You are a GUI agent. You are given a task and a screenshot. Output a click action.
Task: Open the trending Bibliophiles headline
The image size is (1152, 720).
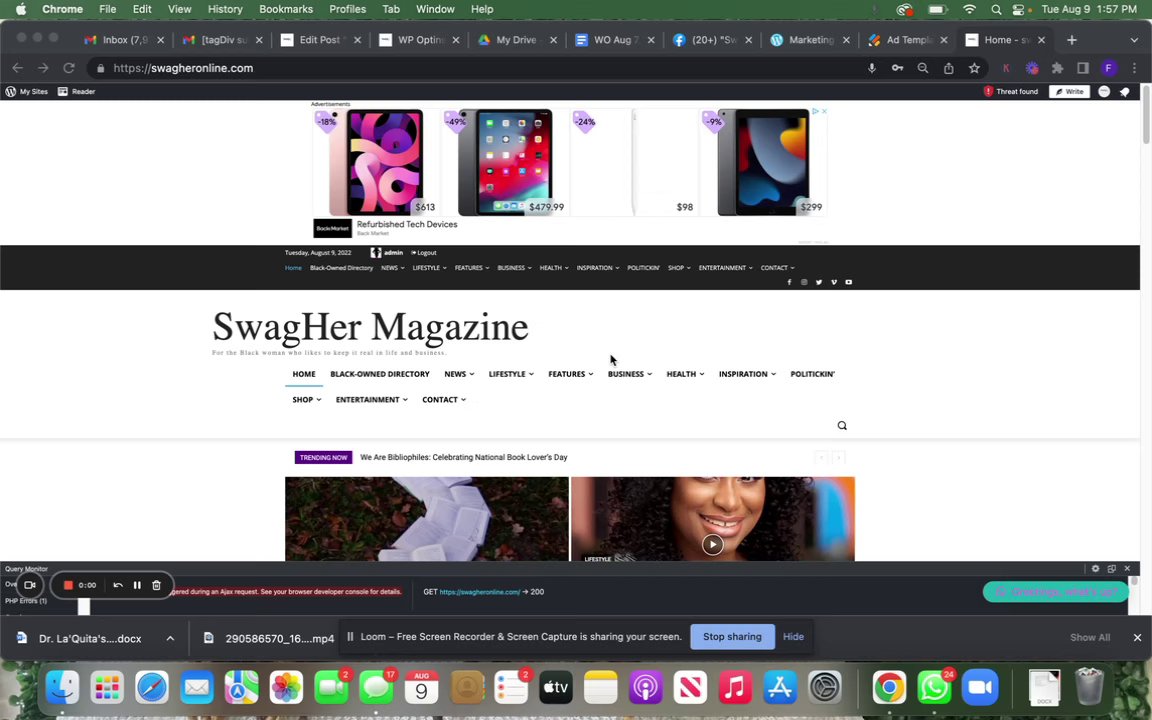point(464,457)
